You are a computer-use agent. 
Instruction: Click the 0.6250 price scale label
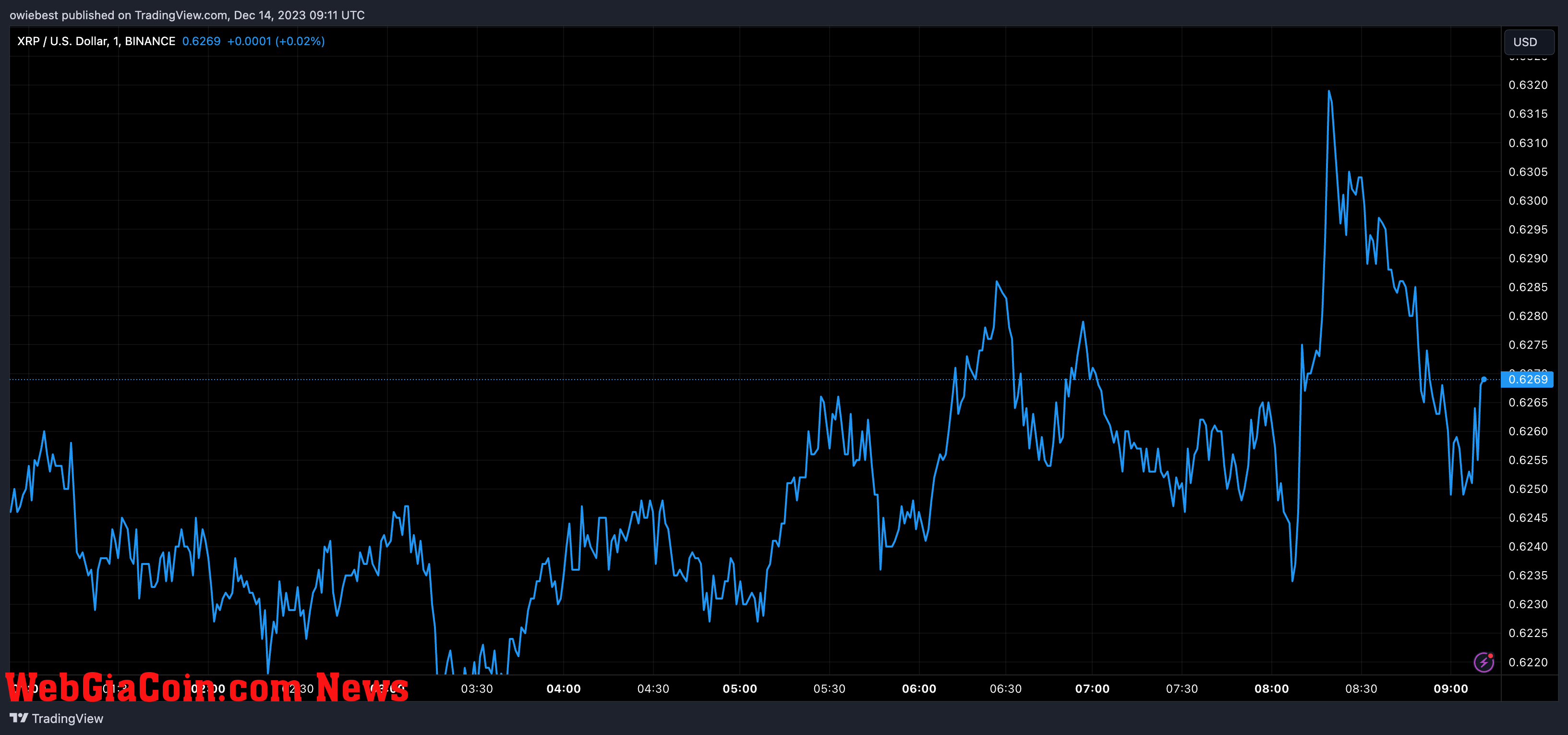[x=1528, y=489]
